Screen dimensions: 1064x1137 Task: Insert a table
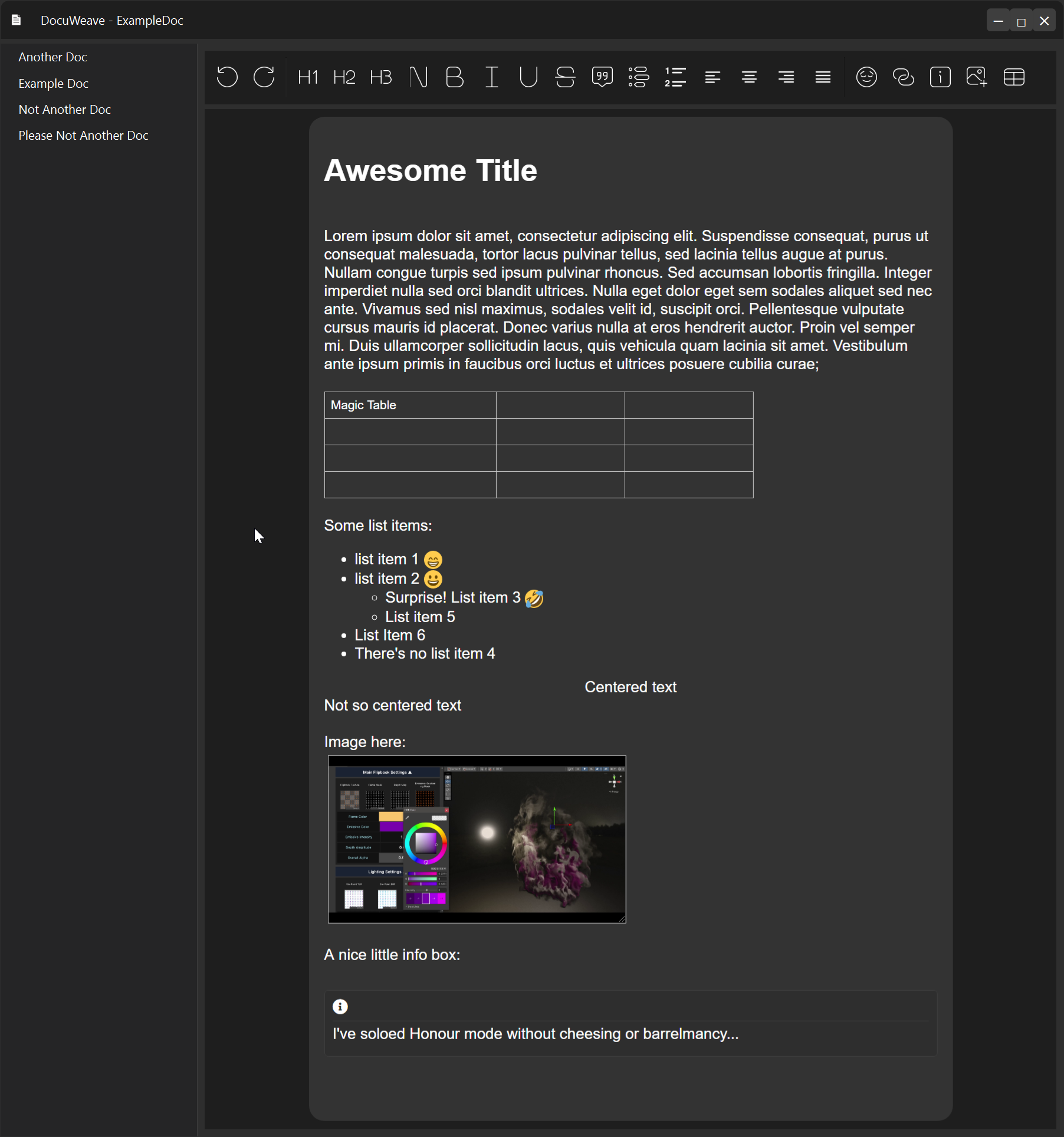1014,77
